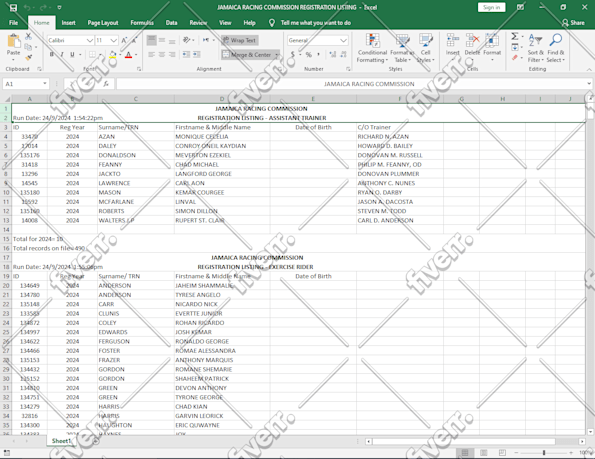Screen dimensions: 595x459
Task: Click the Increase Indent icon
Action: pyautogui.click(x=197, y=55)
